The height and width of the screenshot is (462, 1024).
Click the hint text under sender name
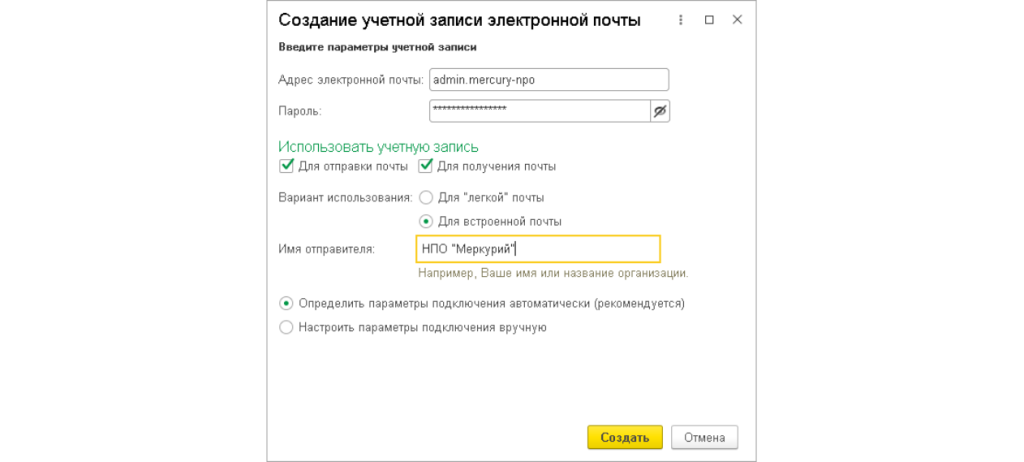(553, 273)
